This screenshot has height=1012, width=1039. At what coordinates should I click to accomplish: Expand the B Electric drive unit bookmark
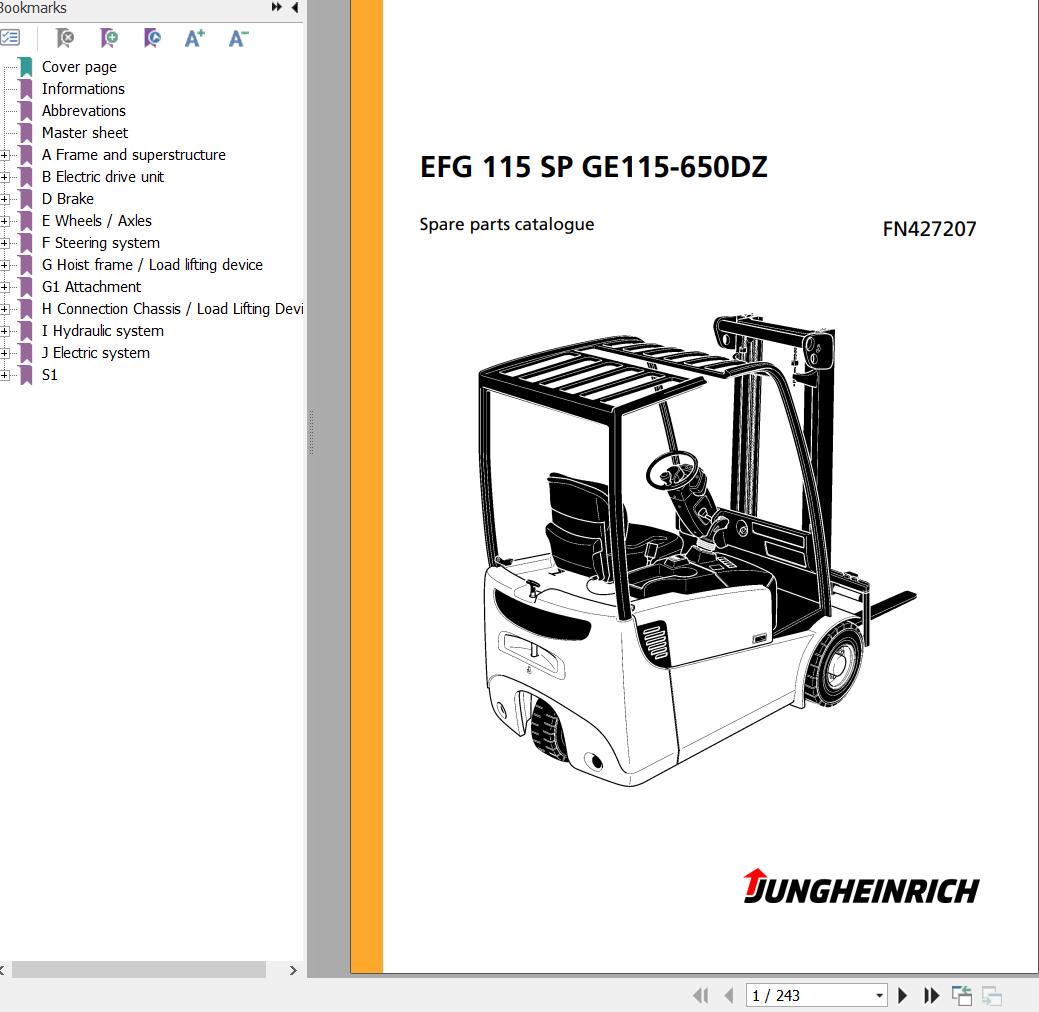tap(5, 177)
